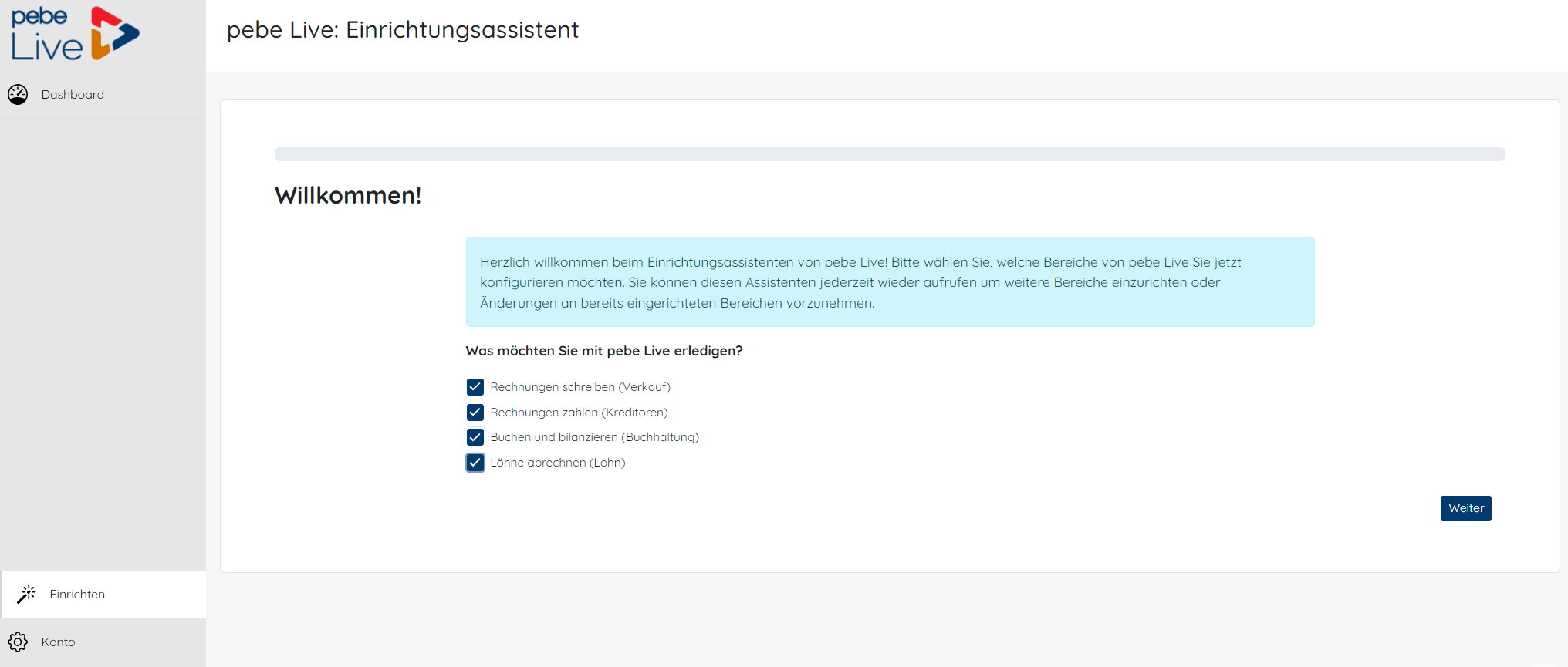Click the "Rechnungen schreiben (Verkauf)" label text
The image size is (1568, 667).
580,387
